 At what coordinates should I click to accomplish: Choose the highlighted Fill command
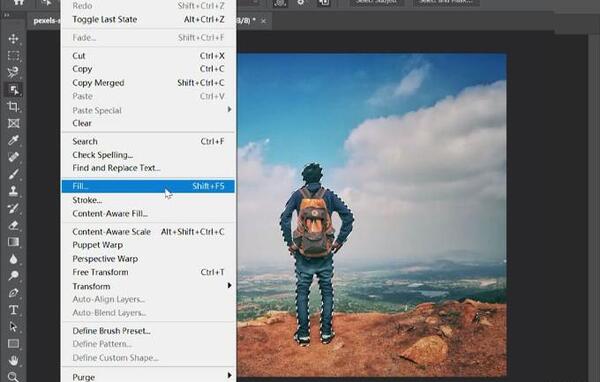[148, 186]
